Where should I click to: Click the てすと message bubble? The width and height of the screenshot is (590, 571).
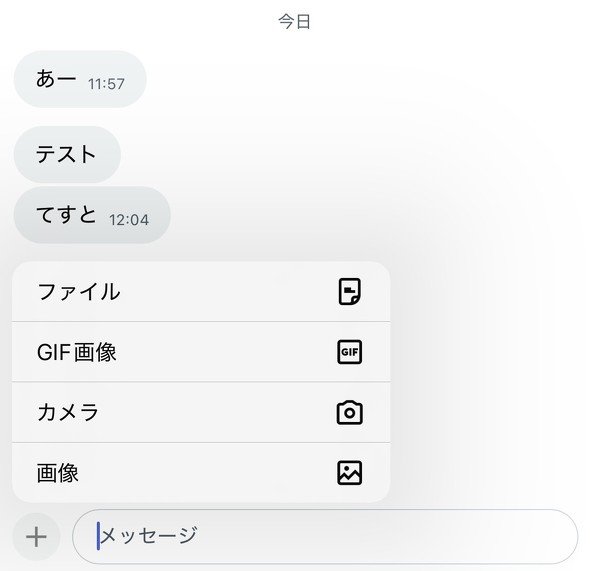[x=92, y=215]
